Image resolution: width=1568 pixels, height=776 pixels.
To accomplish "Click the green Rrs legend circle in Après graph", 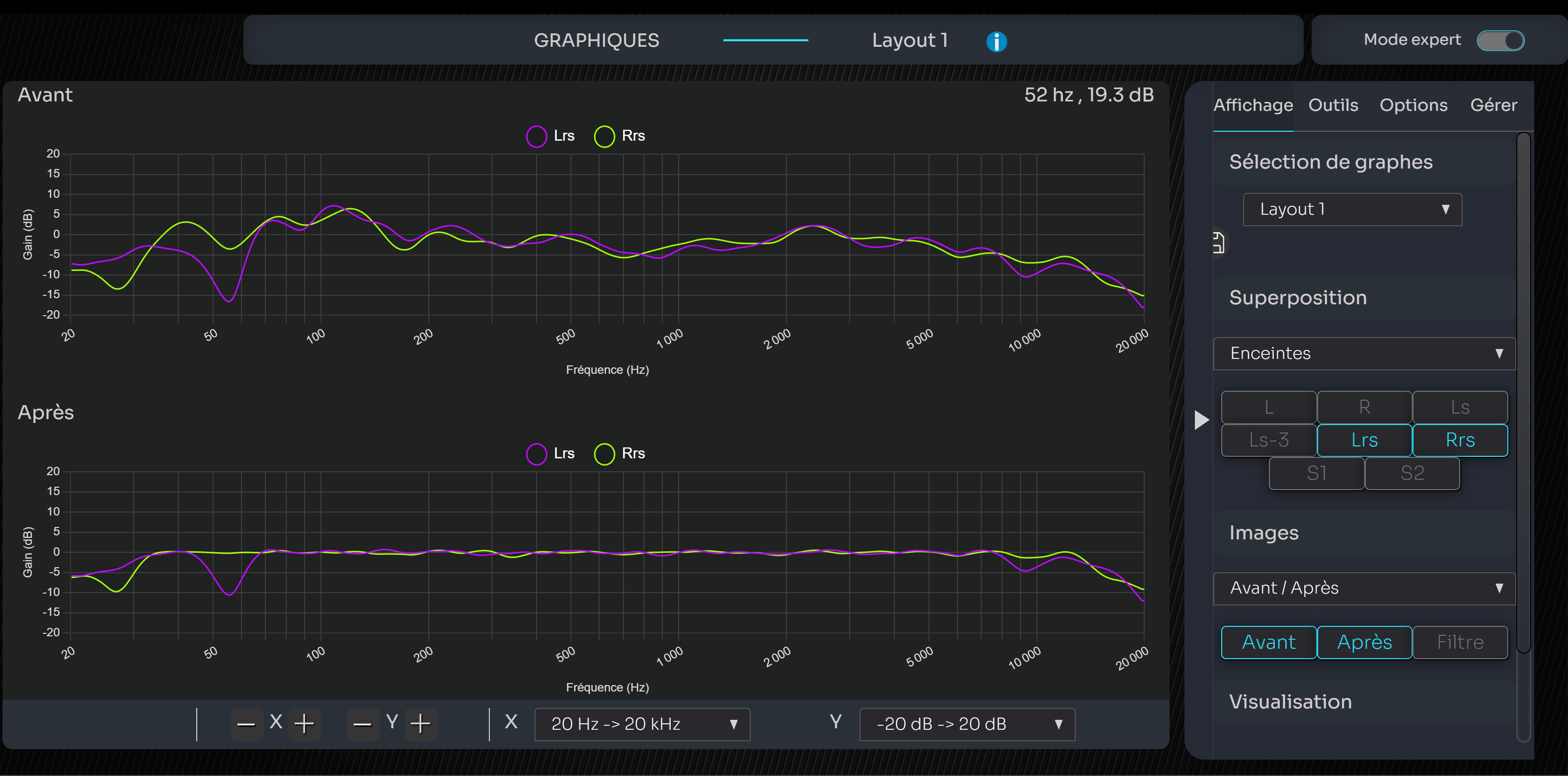I will pos(604,454).
